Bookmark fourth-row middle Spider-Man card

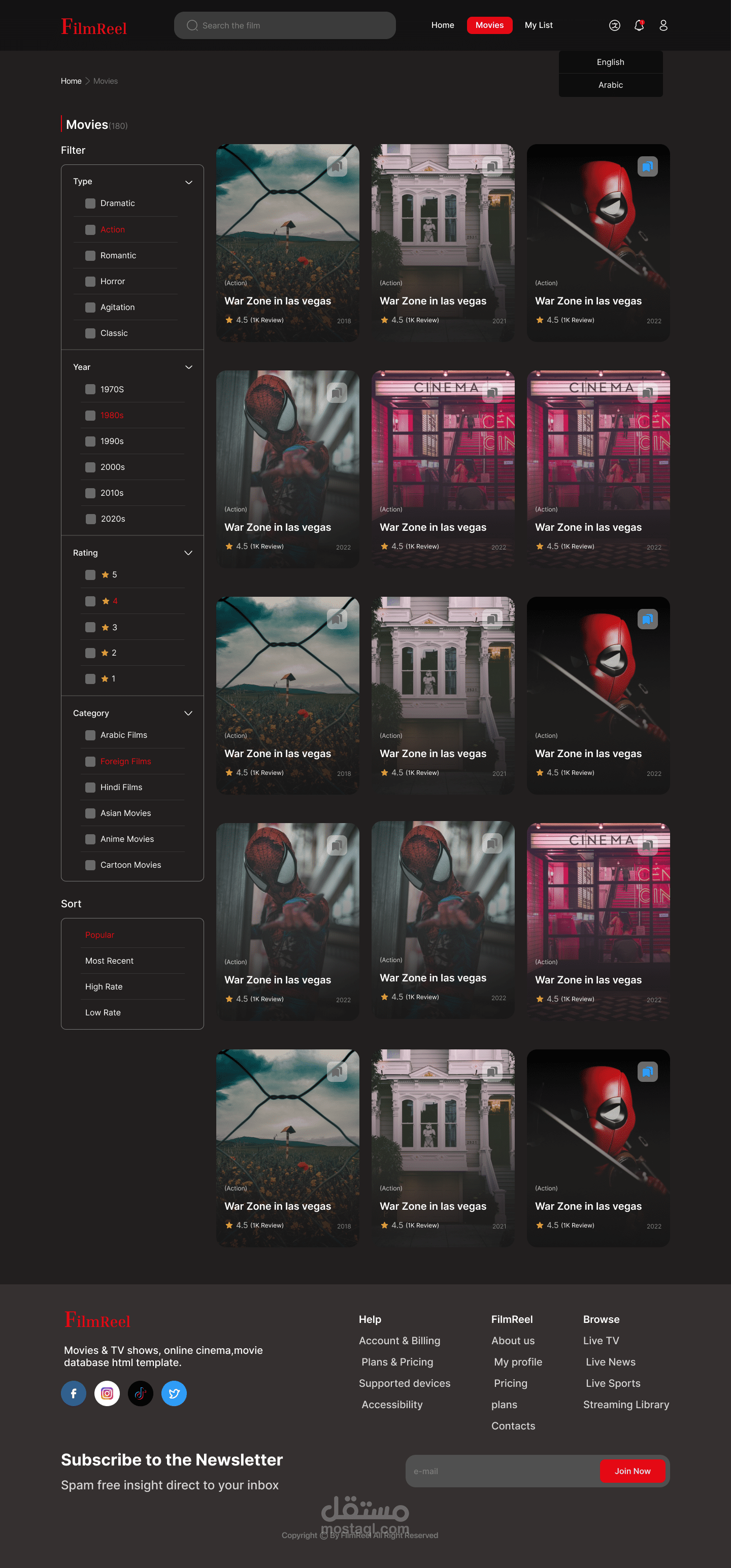click(492, 843)
